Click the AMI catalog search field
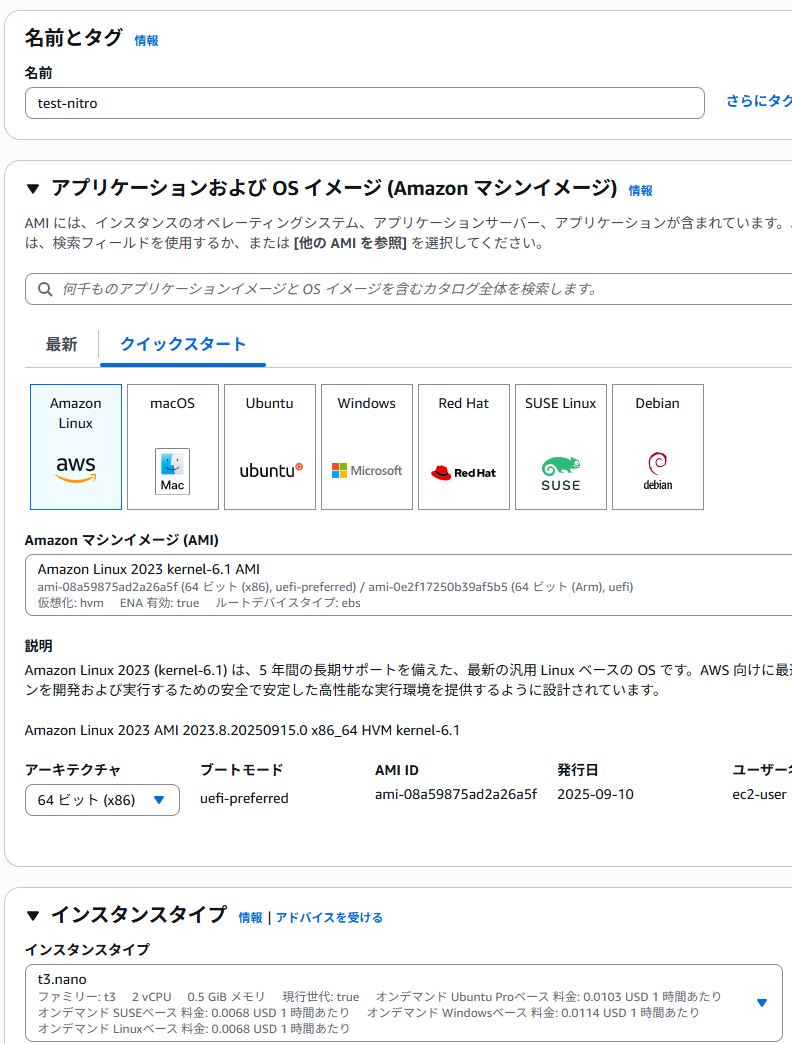 [x=409, y=289]
